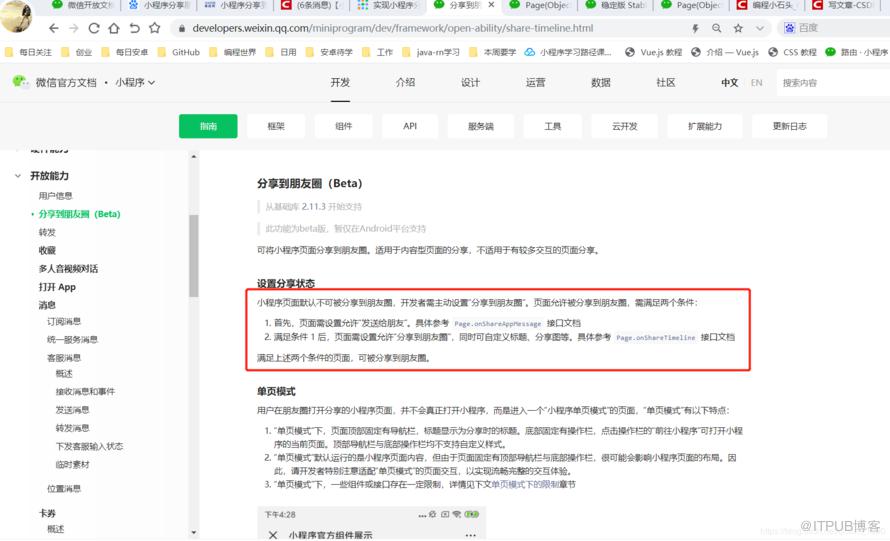This screenshot has height=541, width=890.
Task: Open the magnifier zoom icon in address bar
Action: (x=717, y=28)
